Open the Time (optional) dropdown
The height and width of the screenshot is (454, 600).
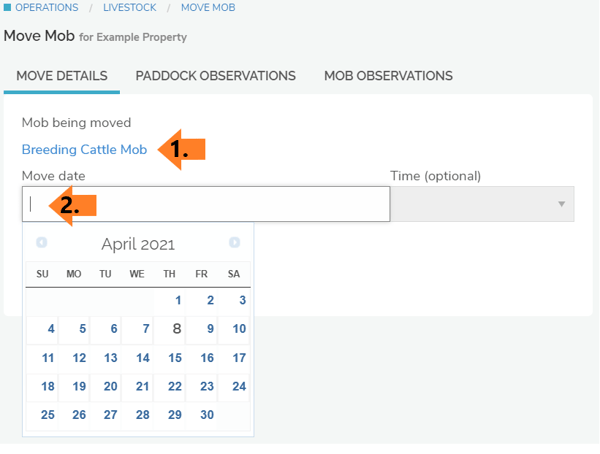tap(482, 204)
